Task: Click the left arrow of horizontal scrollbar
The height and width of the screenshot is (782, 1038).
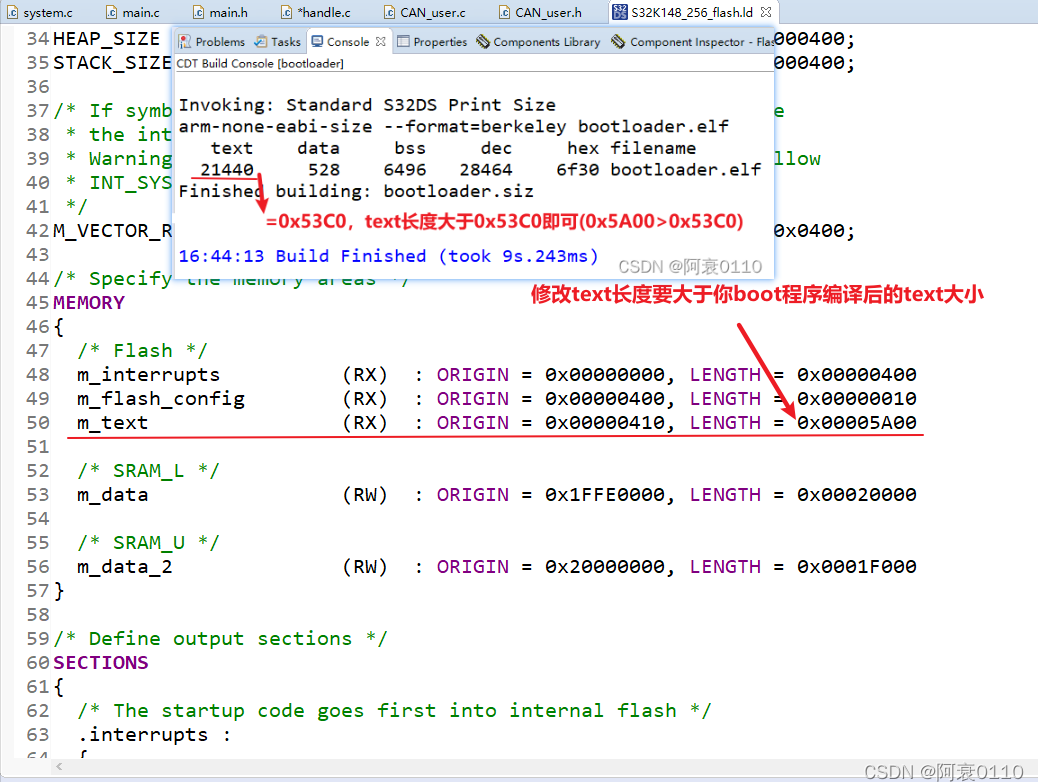Action: point(58,764)
